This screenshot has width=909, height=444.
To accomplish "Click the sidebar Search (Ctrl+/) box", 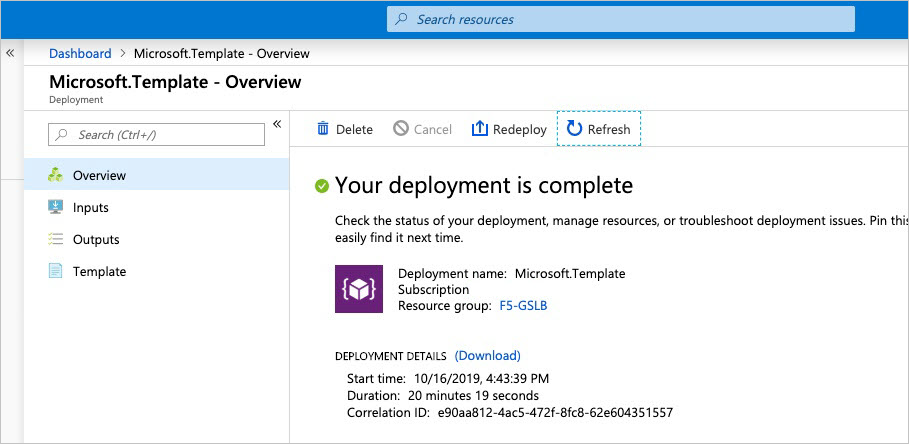I will [157, 135].
